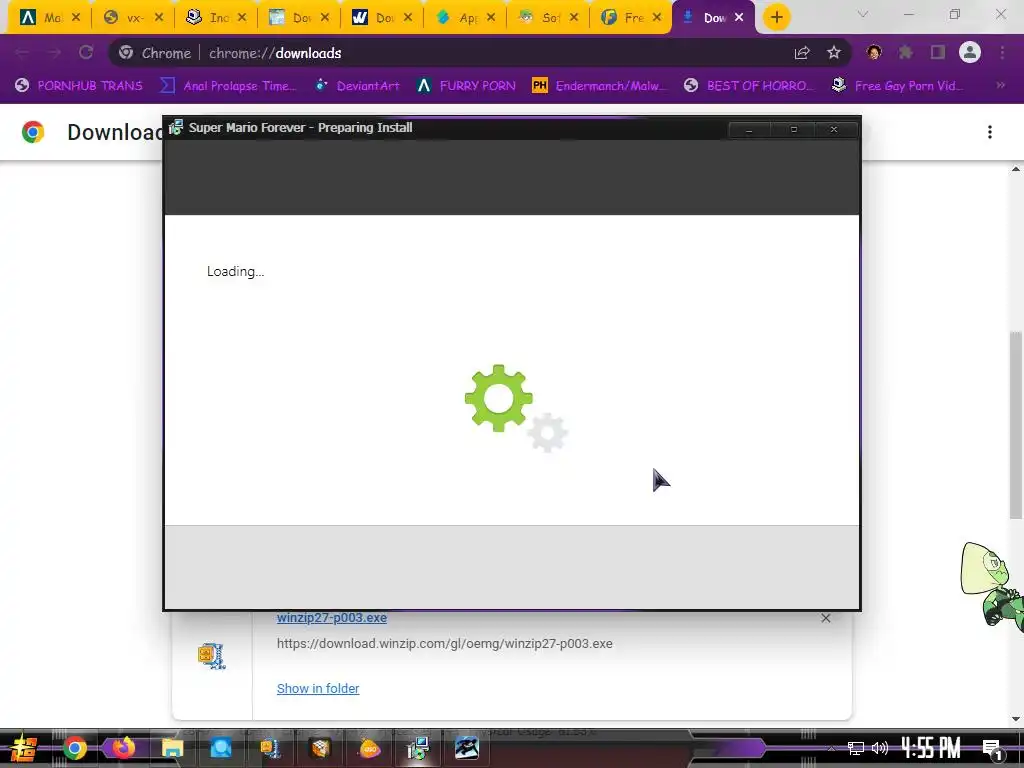
Task: Open the Chrome Extensions puzzle icon
Action: [x=905, y=52]
